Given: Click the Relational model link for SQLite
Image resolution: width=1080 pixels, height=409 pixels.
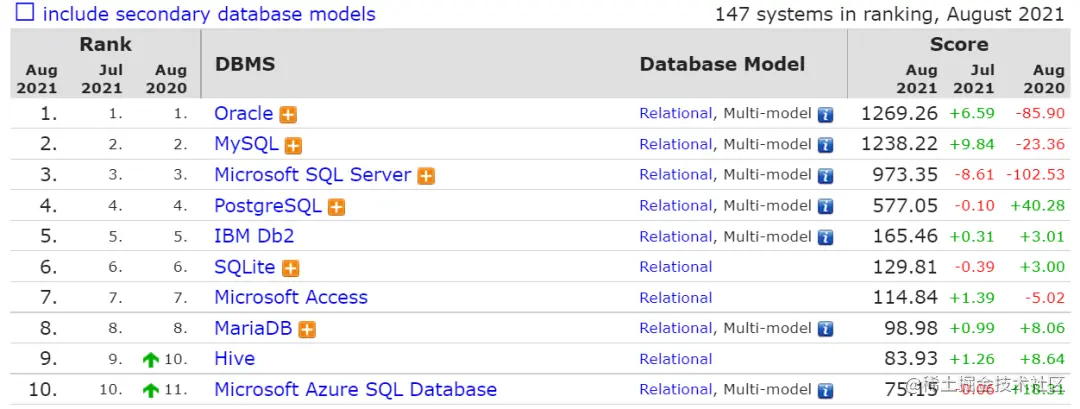Looking at the screenshot, I should coord(676,267).
